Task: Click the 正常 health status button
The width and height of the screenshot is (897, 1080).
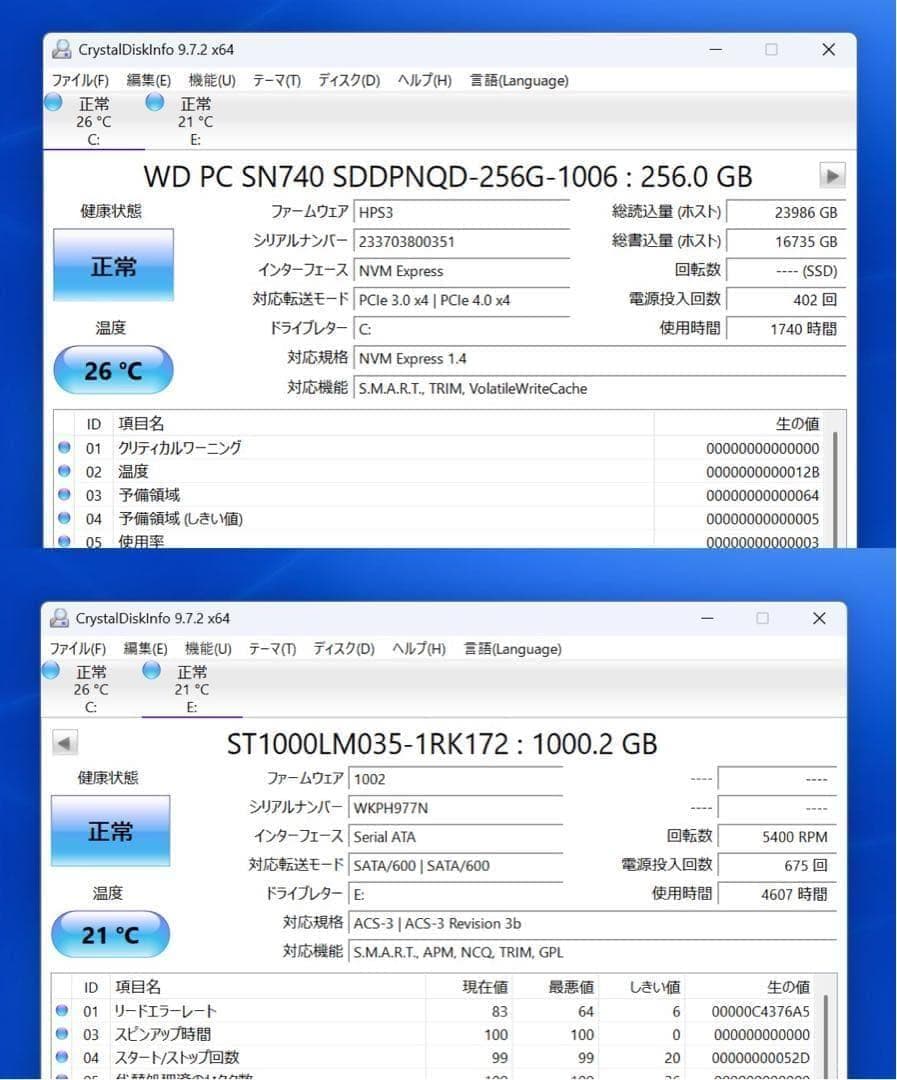Action: click(112, 264)
